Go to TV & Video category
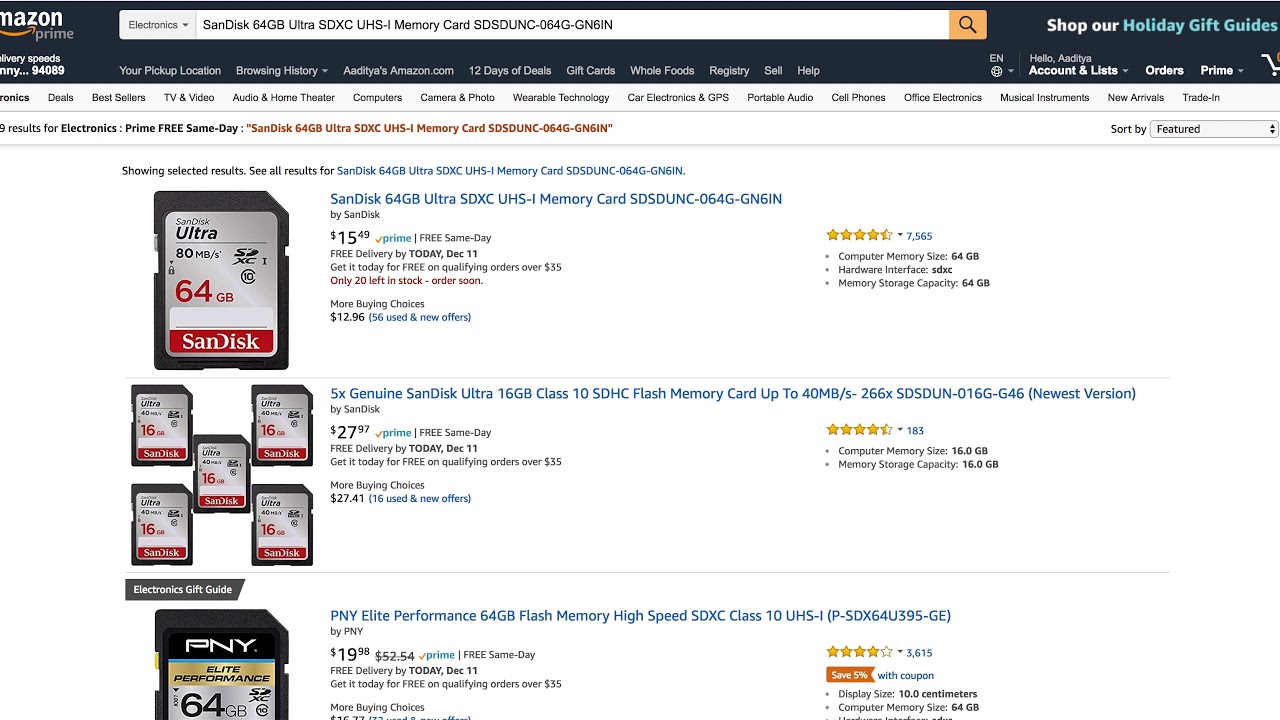Image resolution: width=1280 pixels, height=720 pixels. click(x=189, y=98)
